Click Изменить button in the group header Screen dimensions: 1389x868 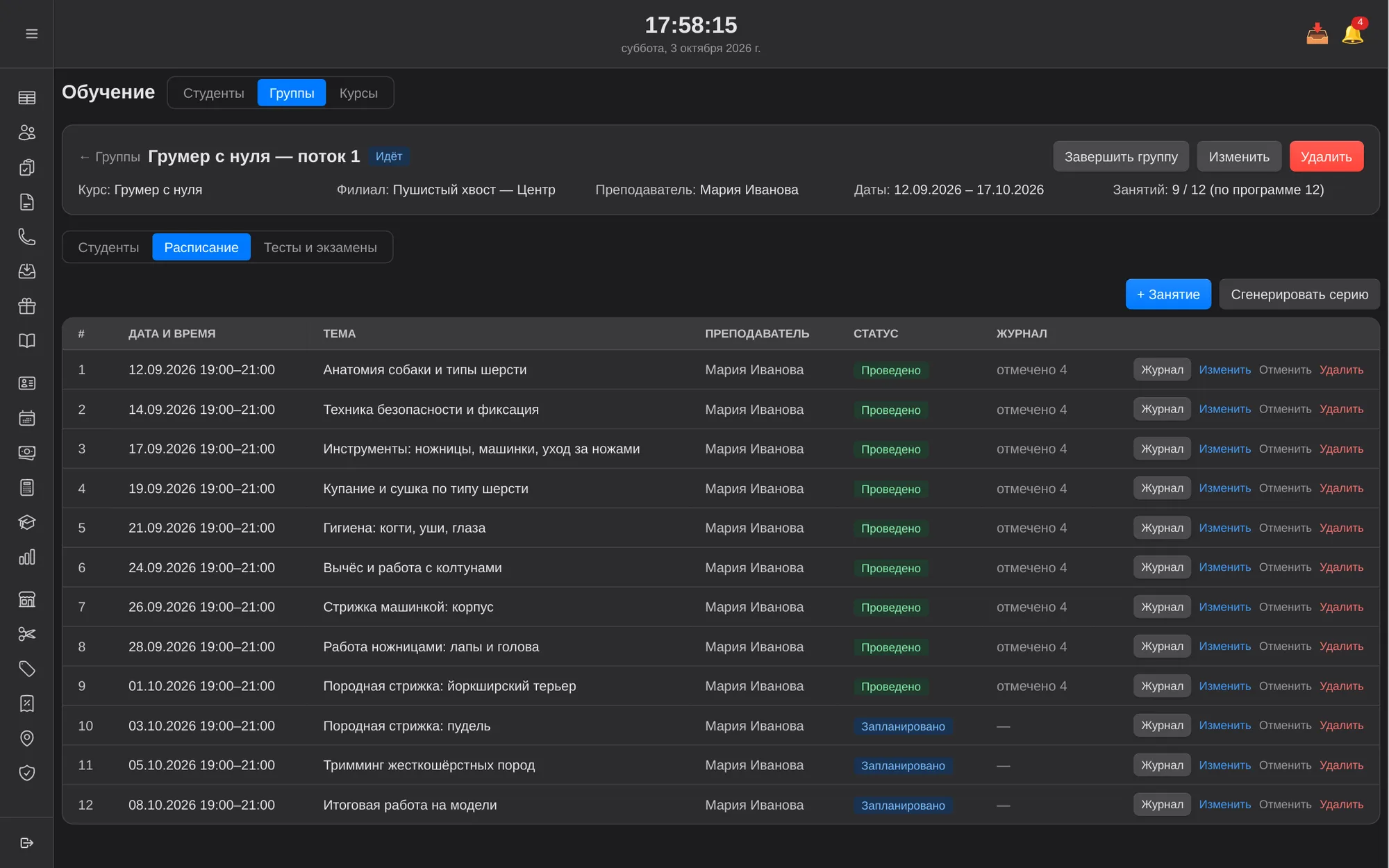pos(1239,157)
